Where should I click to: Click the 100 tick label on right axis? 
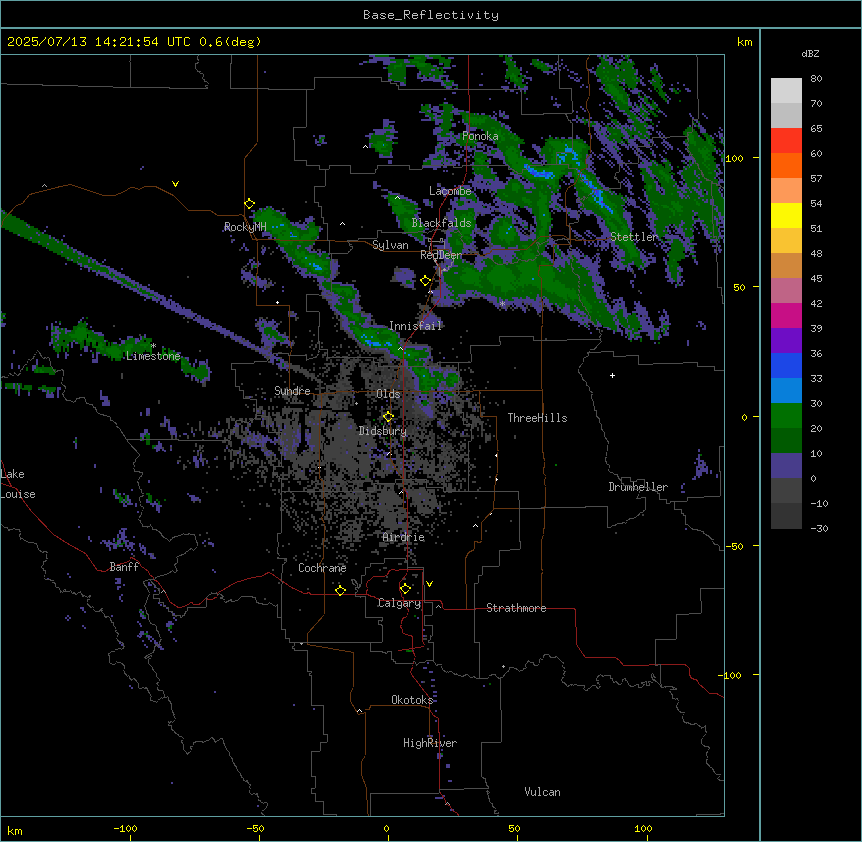click(x=734, y=158)
